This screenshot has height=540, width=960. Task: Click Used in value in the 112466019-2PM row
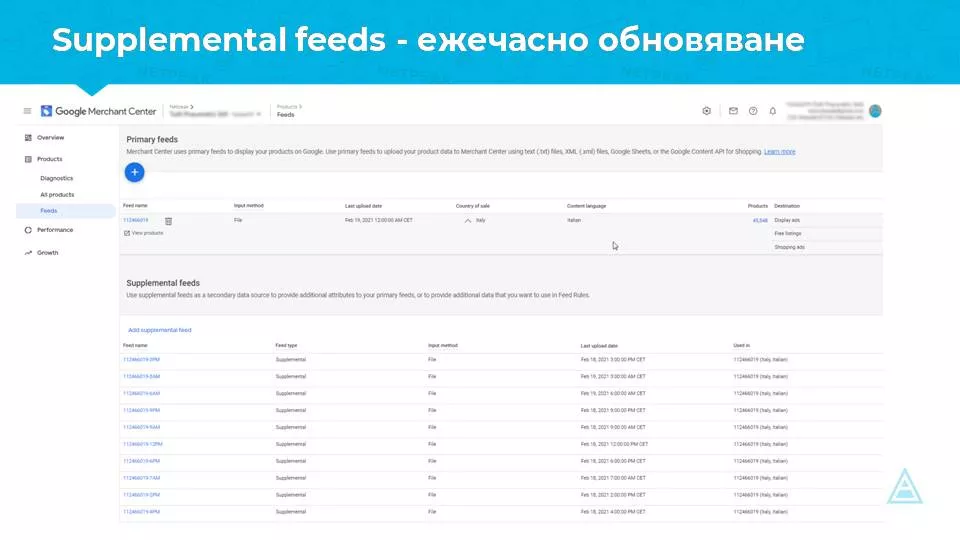coord(760,495)
